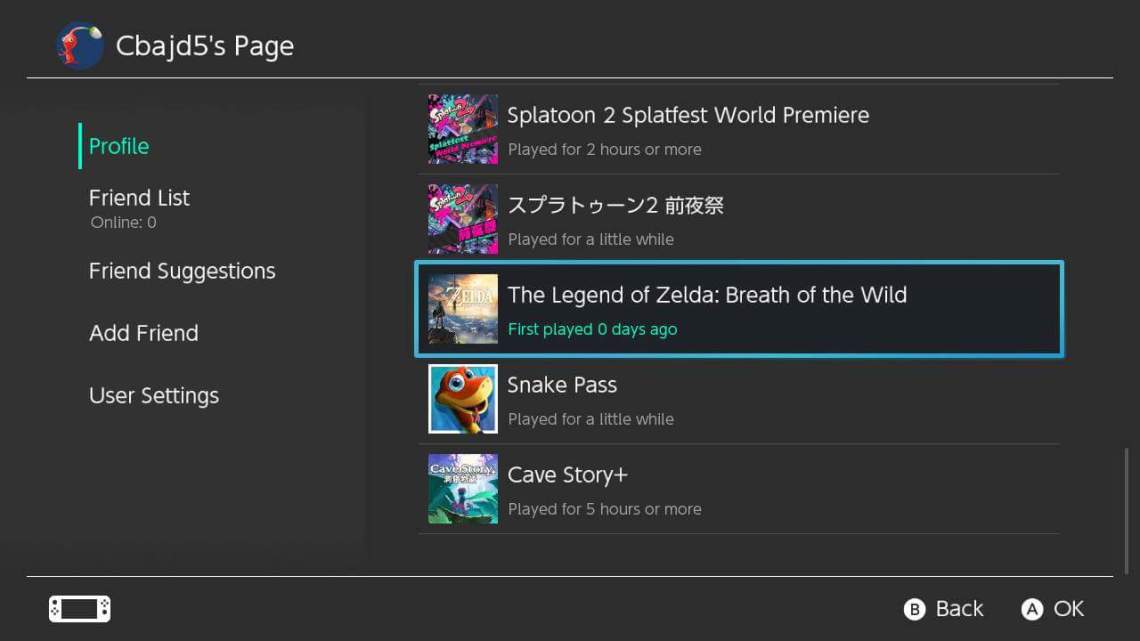Select the Splatoon 2 Splatfest World Premiere icon

pyautogui.click(x=462, y=129)
